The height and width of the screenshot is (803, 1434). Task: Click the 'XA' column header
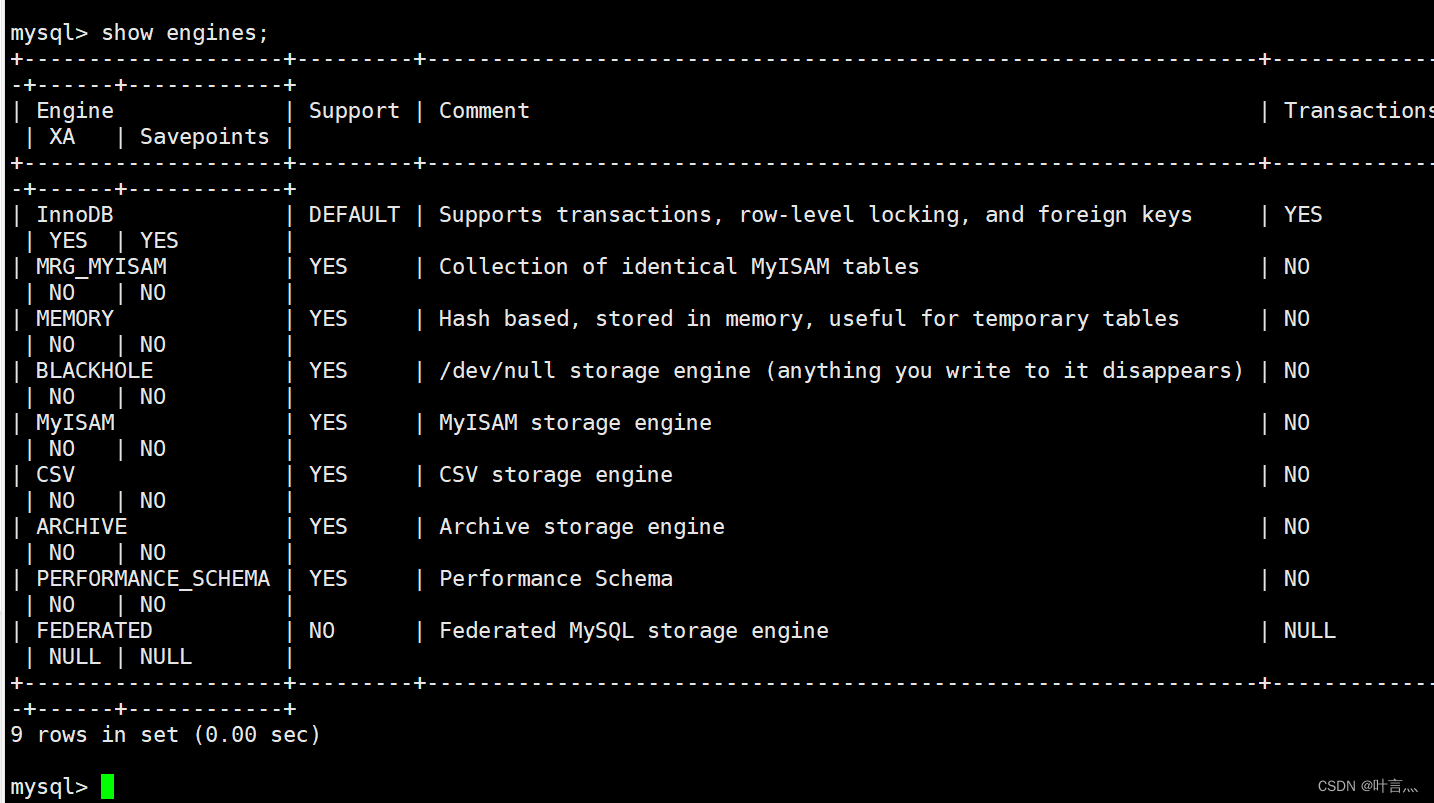62,137
